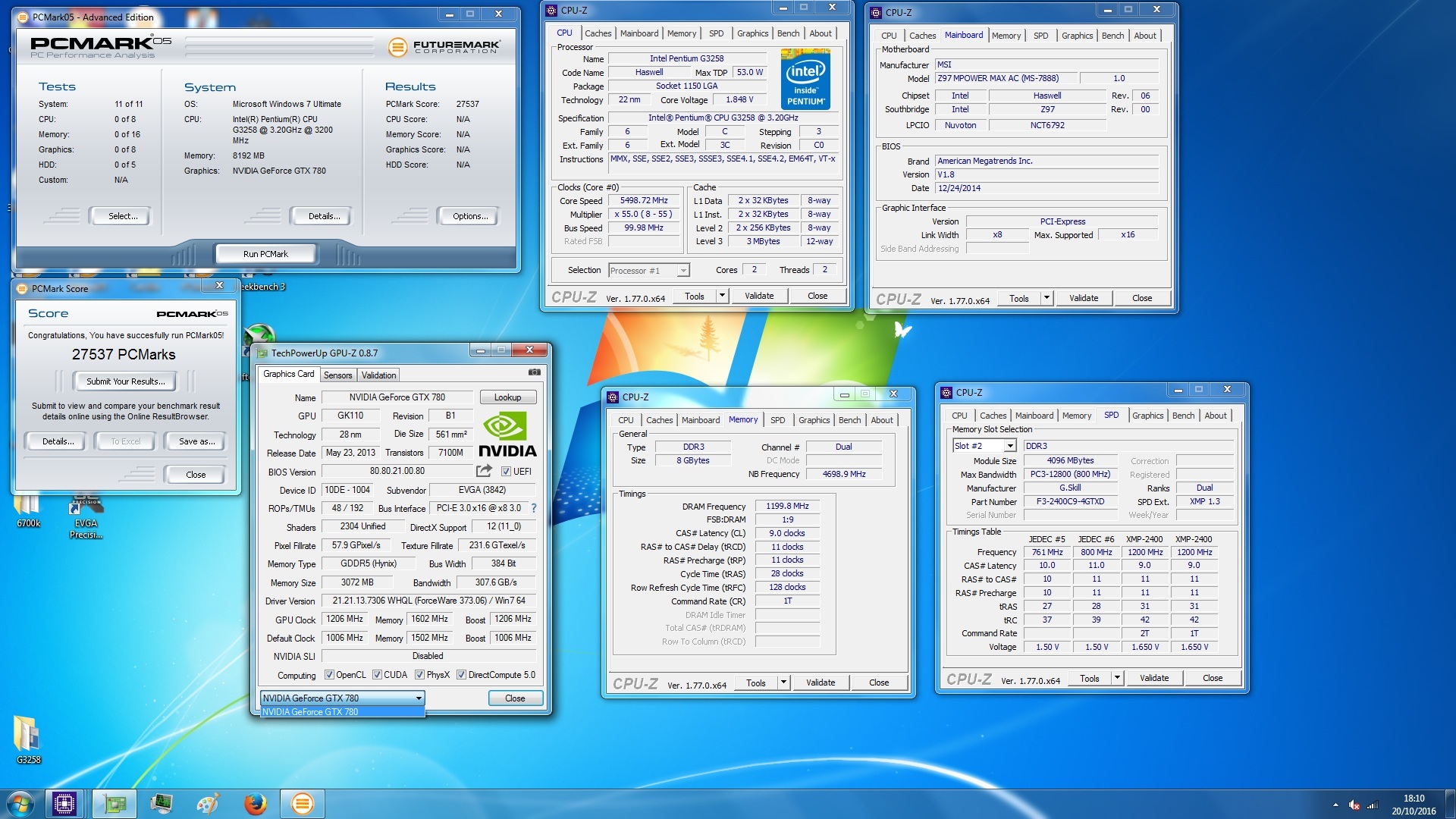Screen dimensions: 1456x819
Task: Toggle the PhysX checkbox
Action: pyautogui.click(x=419, y=675)
